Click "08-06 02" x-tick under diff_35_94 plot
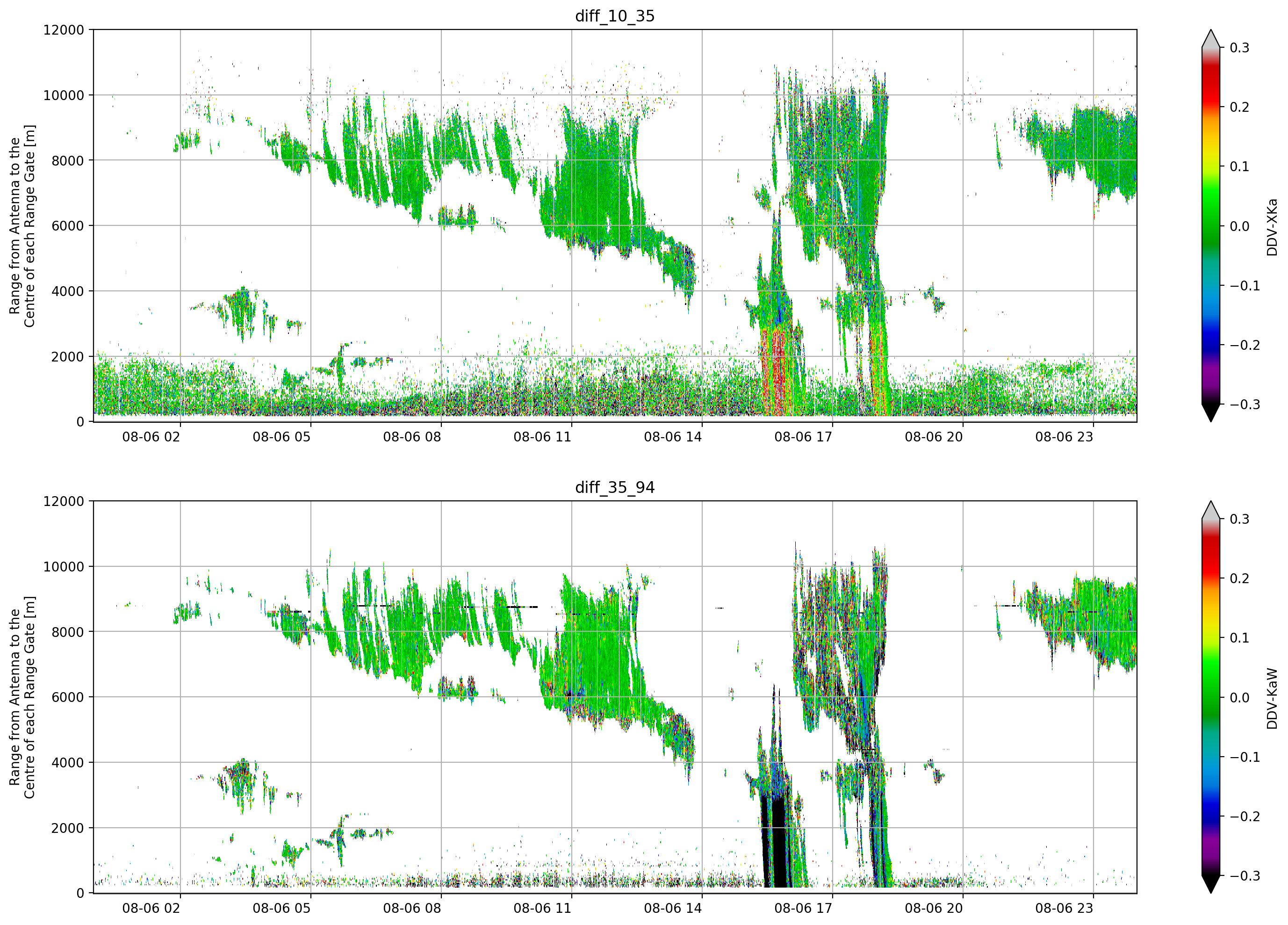 (151, 908)
